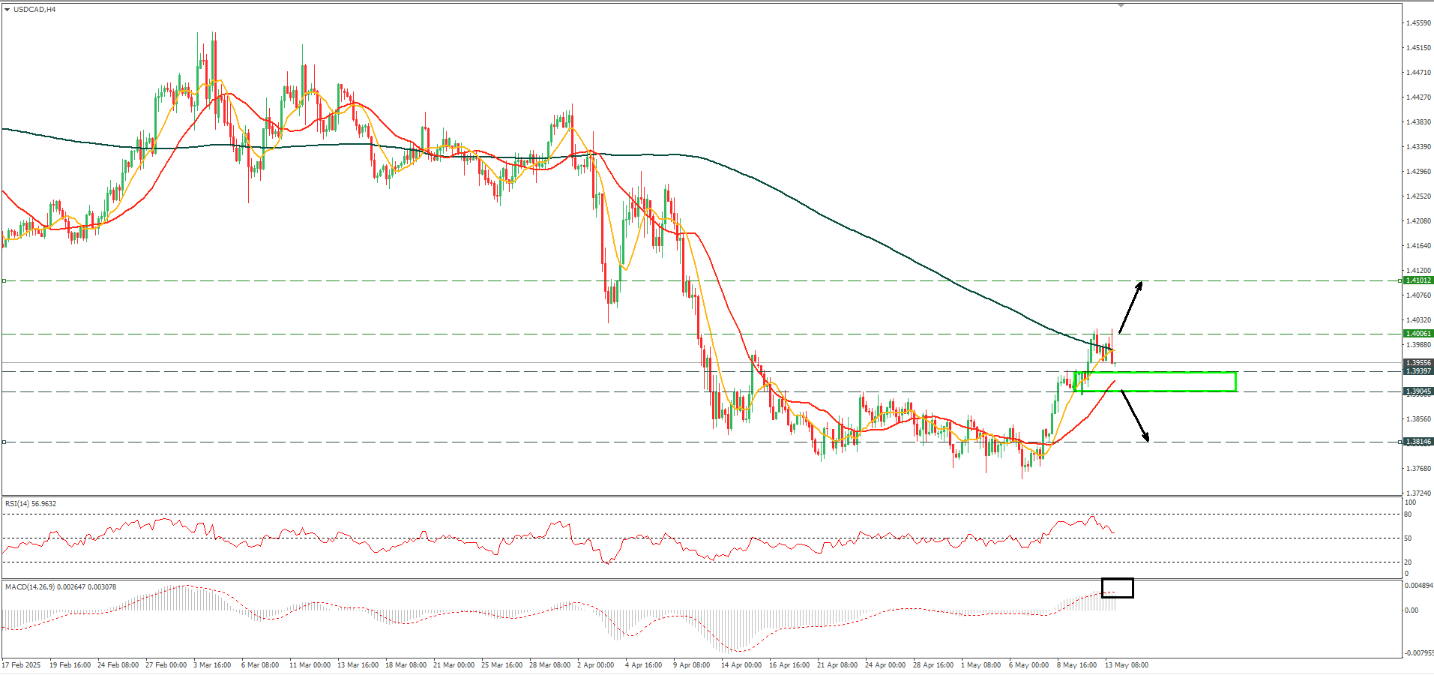The image size is (1434, 675).
Task: Click the 1.37680 price scale value
Action: click(1417, 469)
